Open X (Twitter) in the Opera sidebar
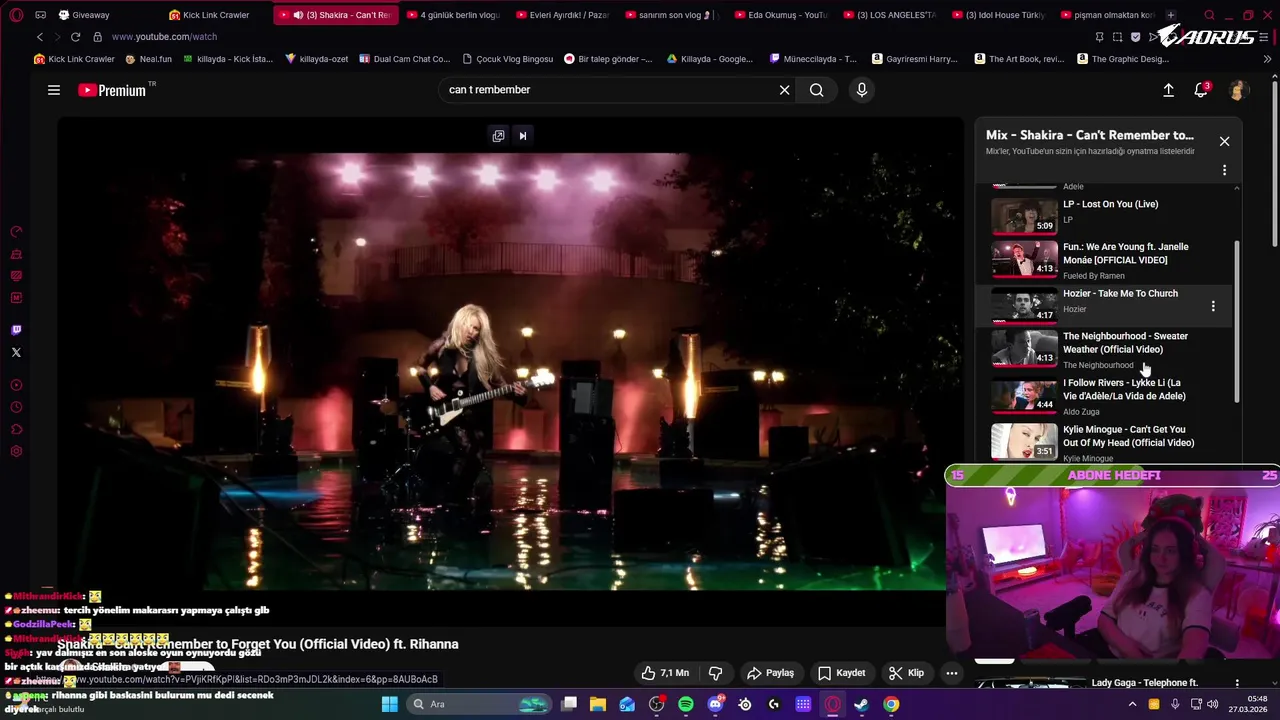1280x720 pixels. [x=16, y=352]
